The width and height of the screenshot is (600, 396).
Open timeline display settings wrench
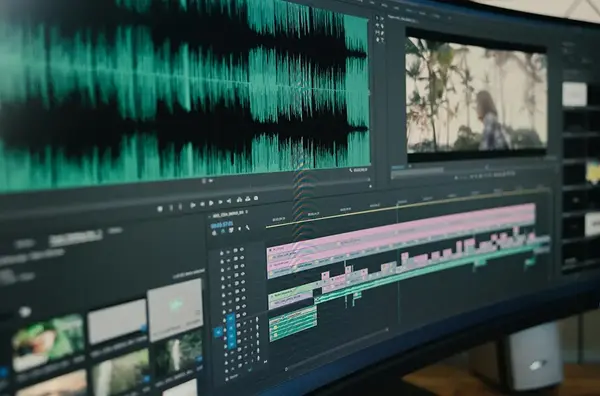(248, 228)
